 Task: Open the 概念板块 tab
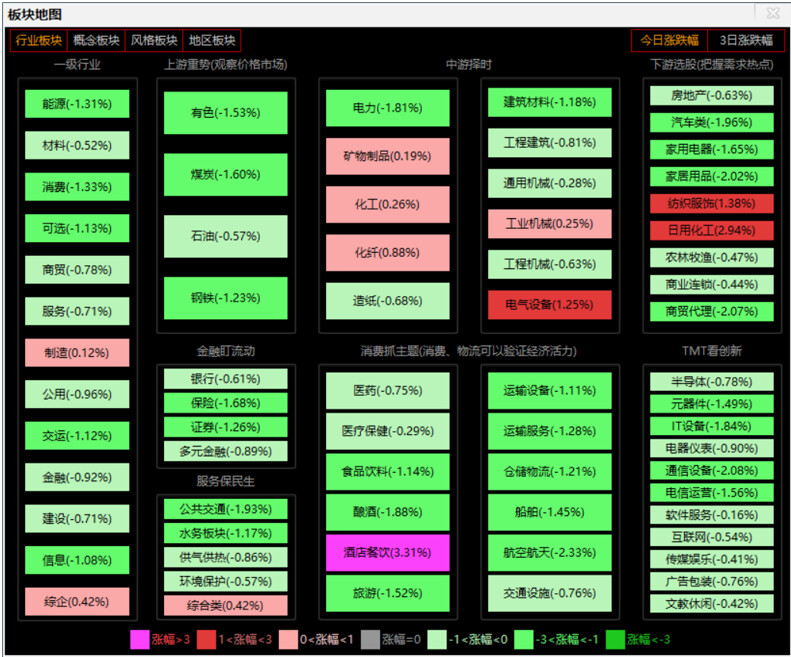point(96,40)
